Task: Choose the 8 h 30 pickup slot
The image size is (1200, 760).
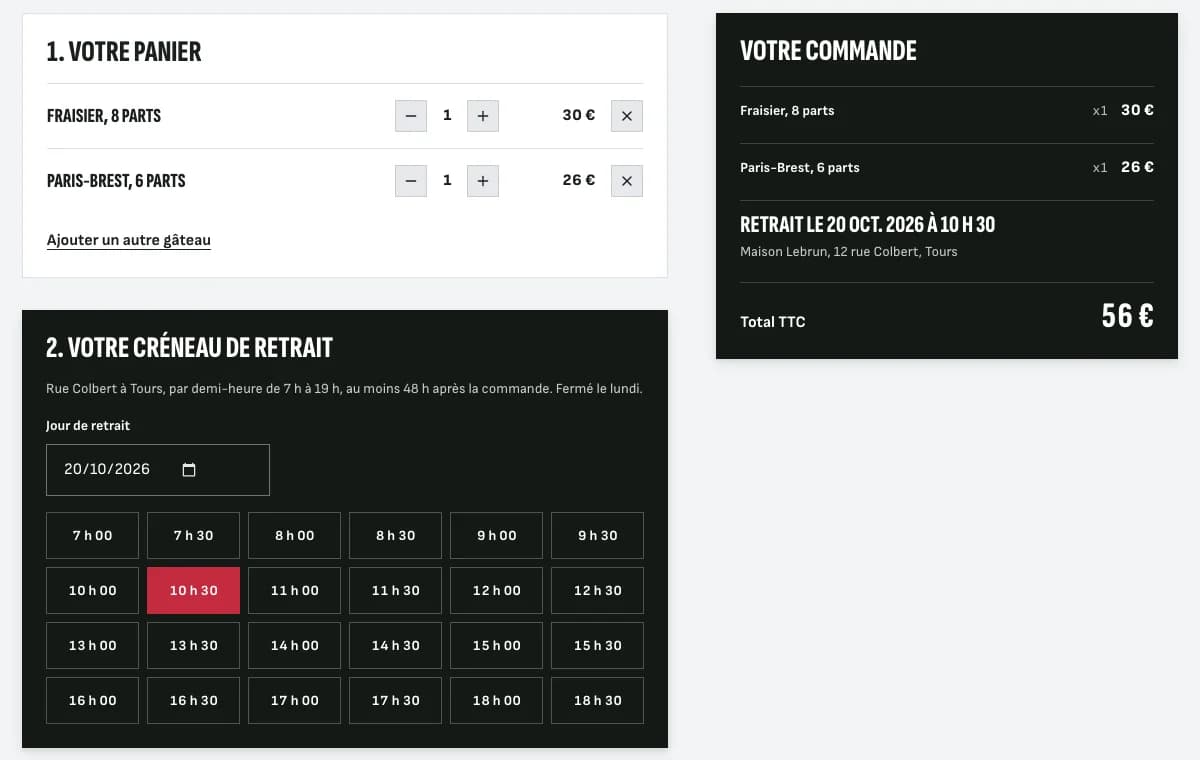Action: point(395,536)
